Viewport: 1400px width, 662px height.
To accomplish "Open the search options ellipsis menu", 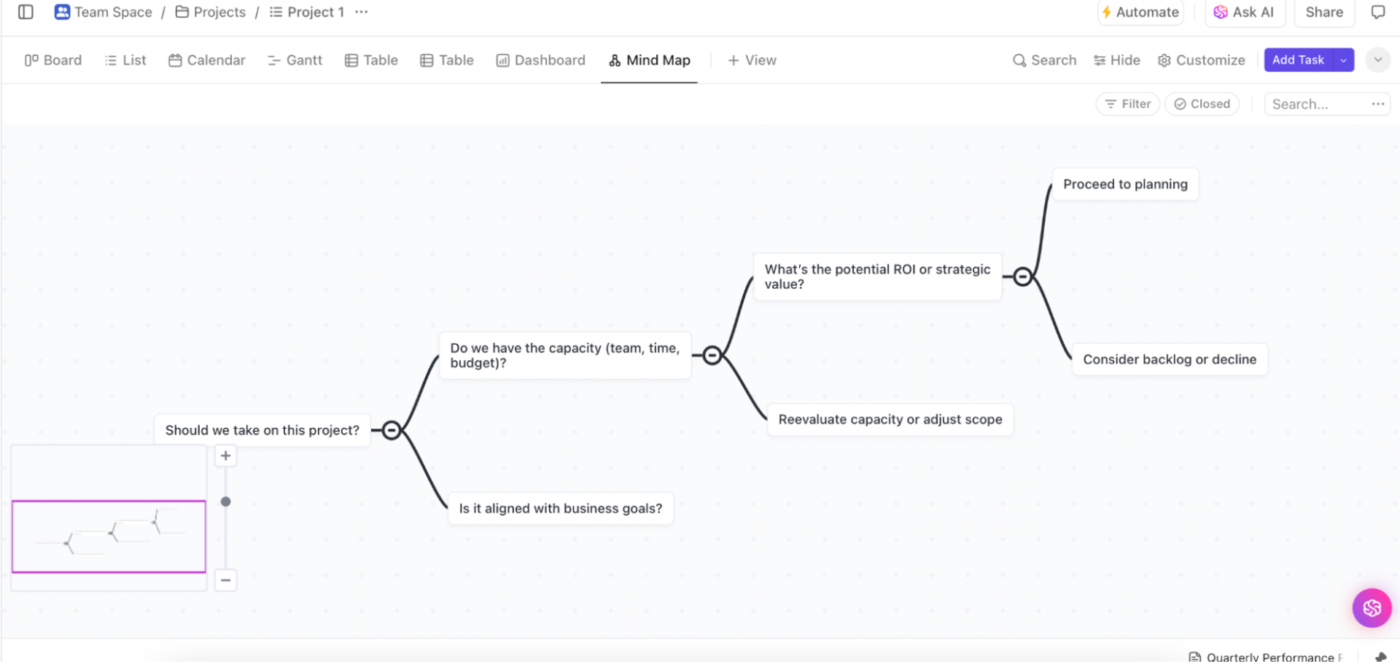I will coord(1379,104).
